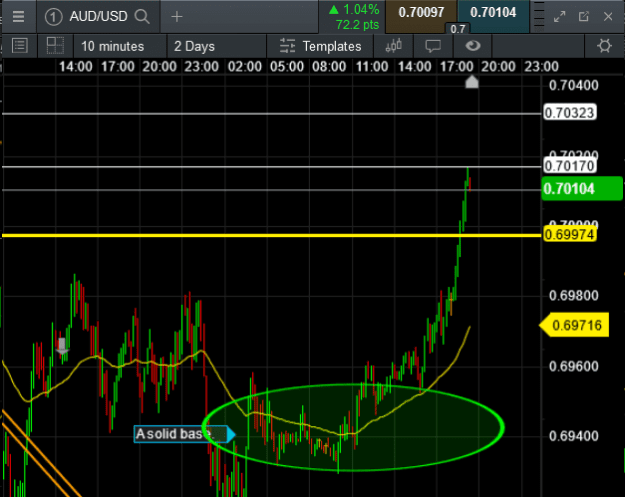Click the yellow 0.69716 moving average tag
This screenshot has width=625, height=497.
point(574,325)
